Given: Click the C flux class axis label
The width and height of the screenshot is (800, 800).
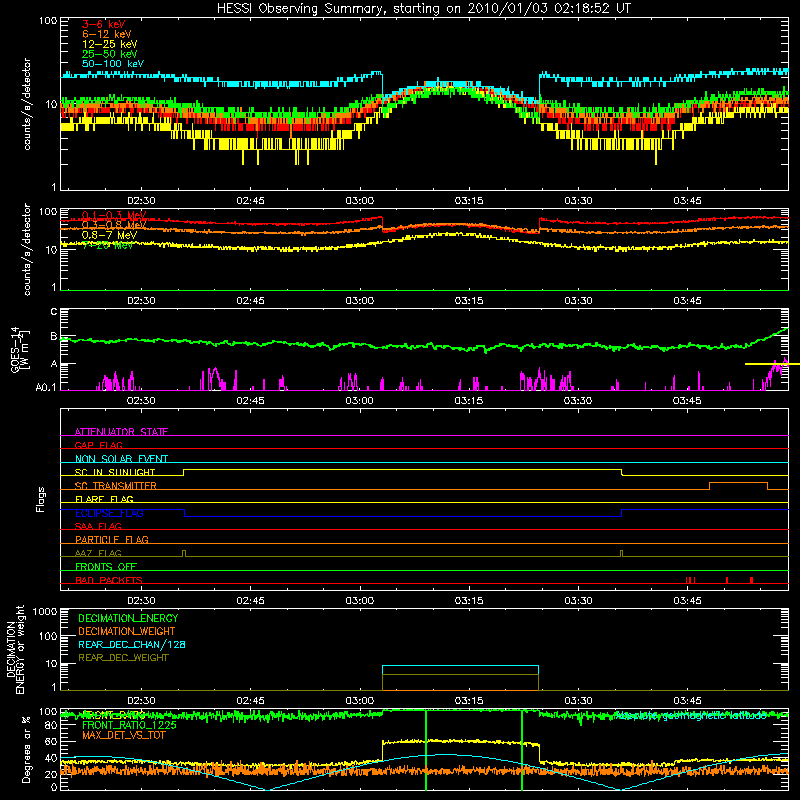Looking at the screenshot, I should coord(54,312).
